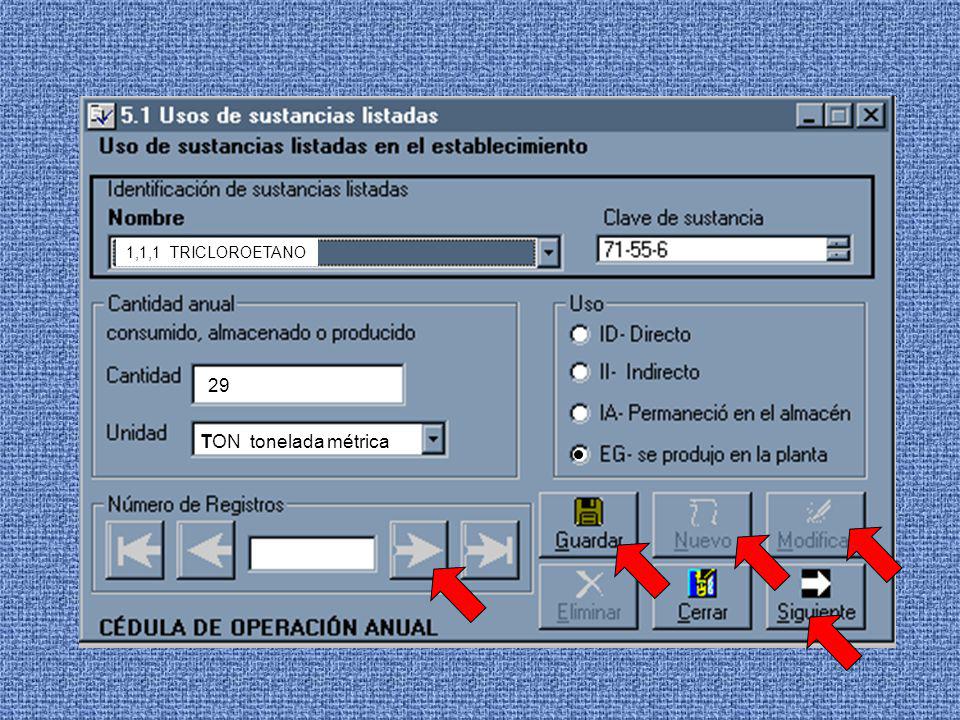Click the Nuevo record button

pos(702,525)
